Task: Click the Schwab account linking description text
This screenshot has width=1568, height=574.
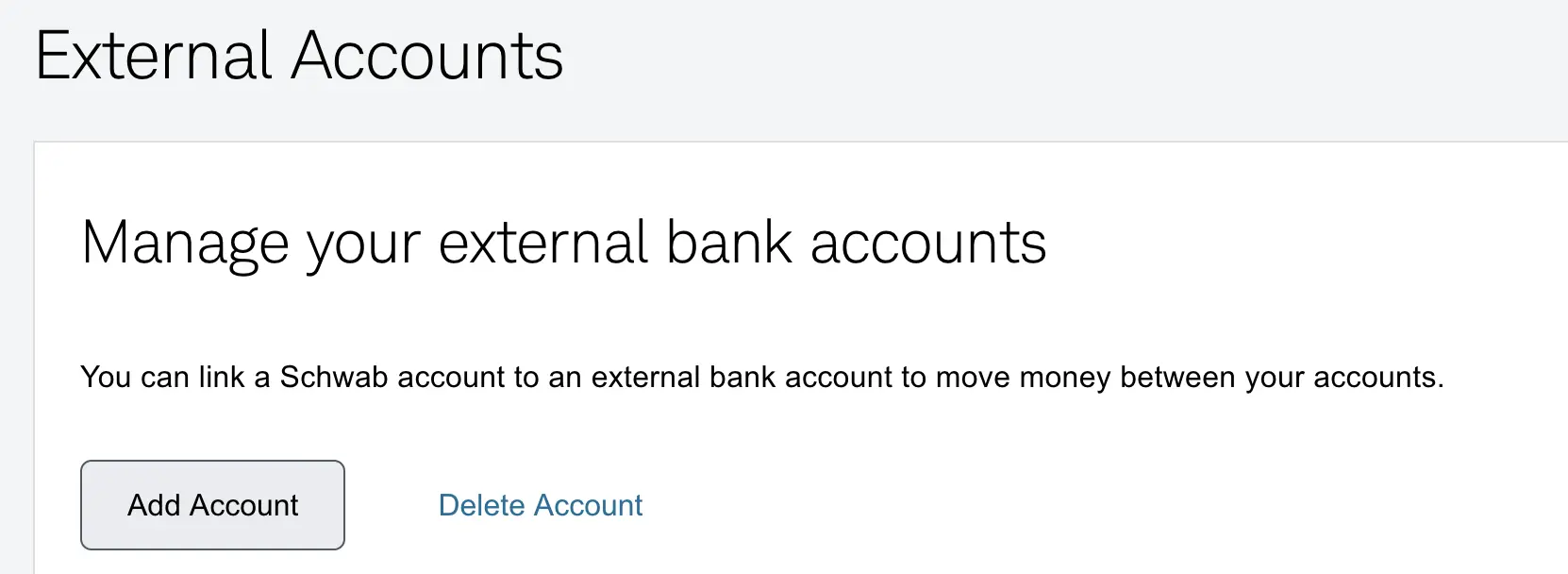Action: click(x=761, y=377)
